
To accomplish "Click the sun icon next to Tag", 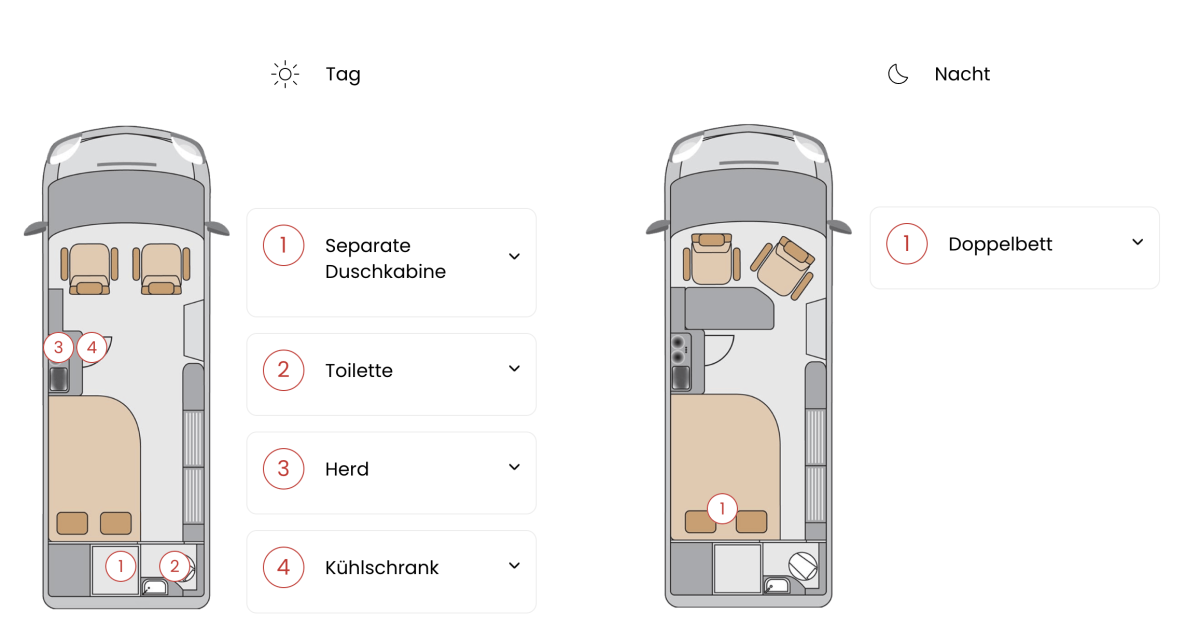I will 286,74.
